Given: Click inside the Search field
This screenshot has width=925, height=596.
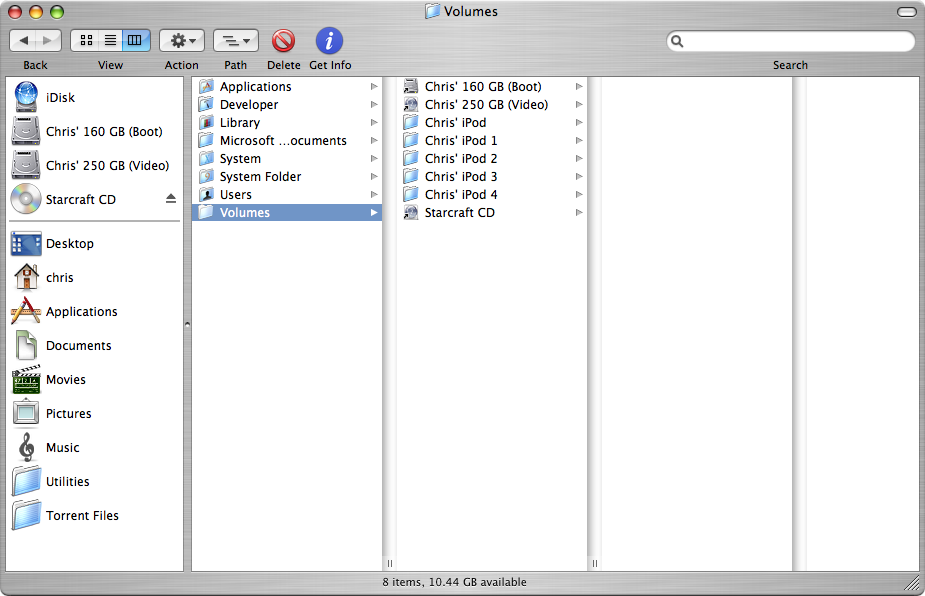Looking at the screenshot, I should click(790, 41).
